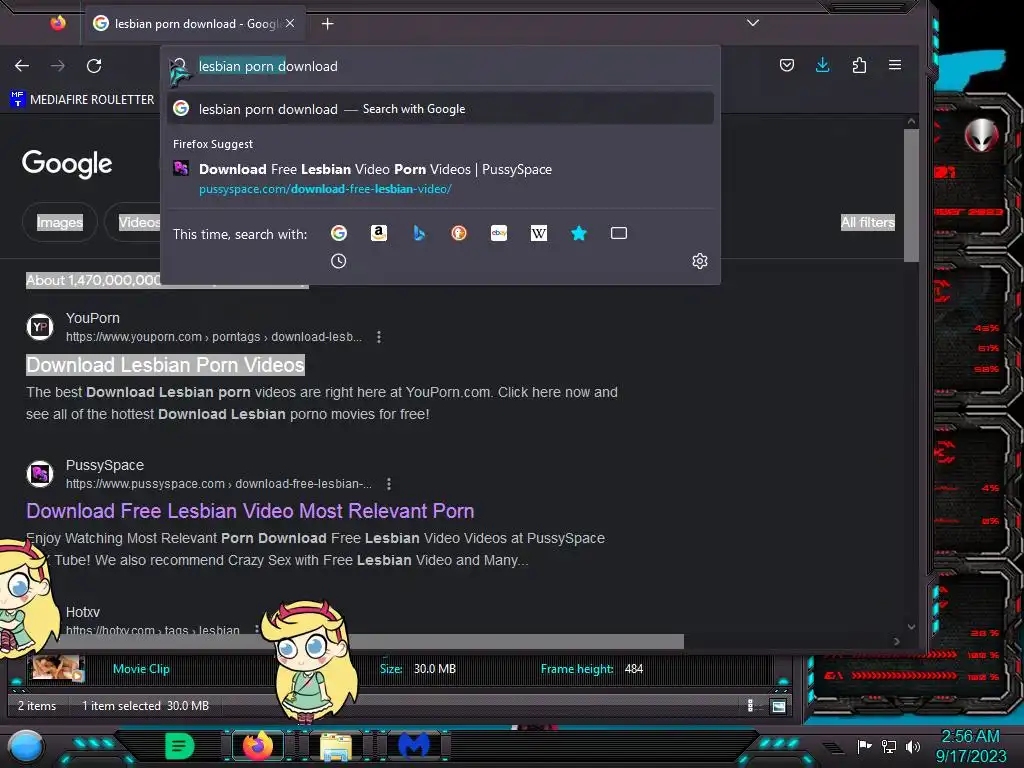Search this time with DuckDuckGo

click(459, 233)
